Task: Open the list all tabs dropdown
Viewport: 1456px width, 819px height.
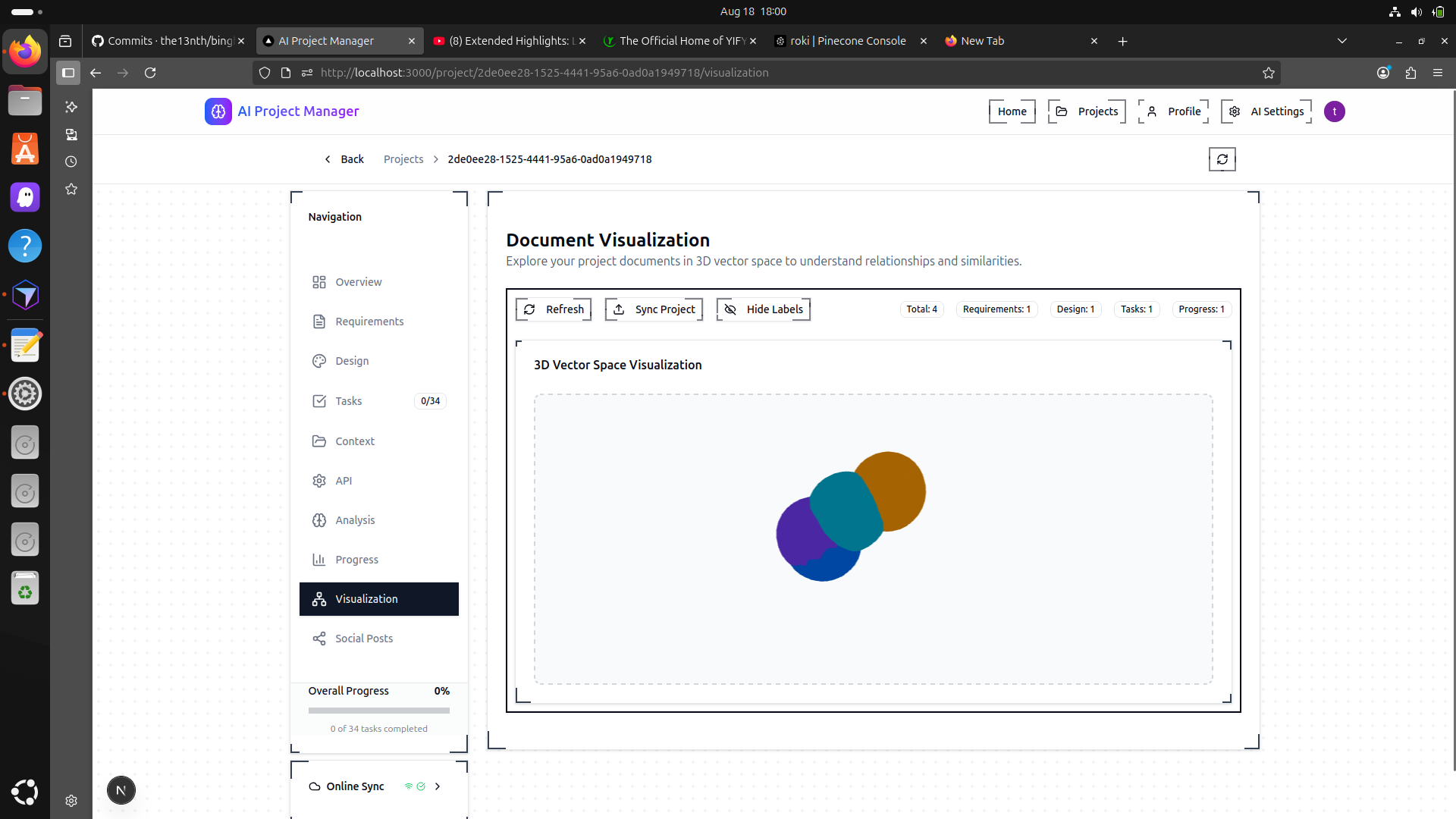Action: tap(1341, 41)
